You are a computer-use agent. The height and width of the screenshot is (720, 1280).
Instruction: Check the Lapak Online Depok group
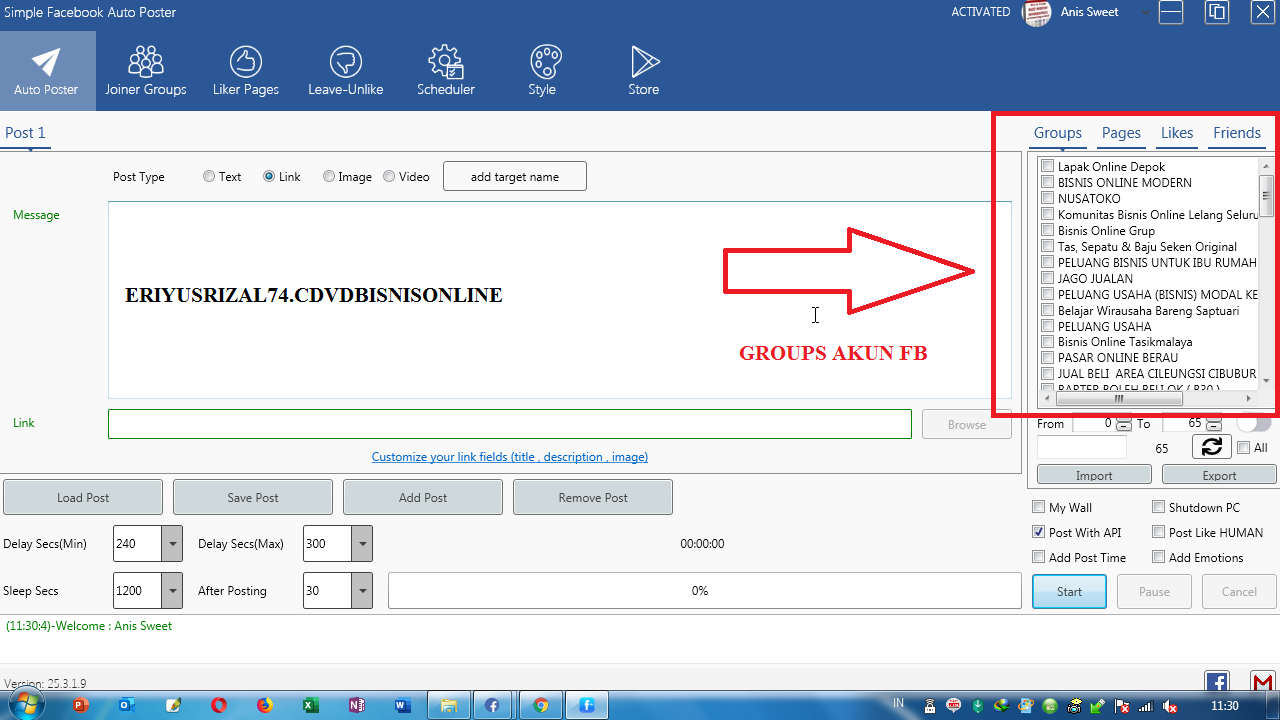point(1048,166)
